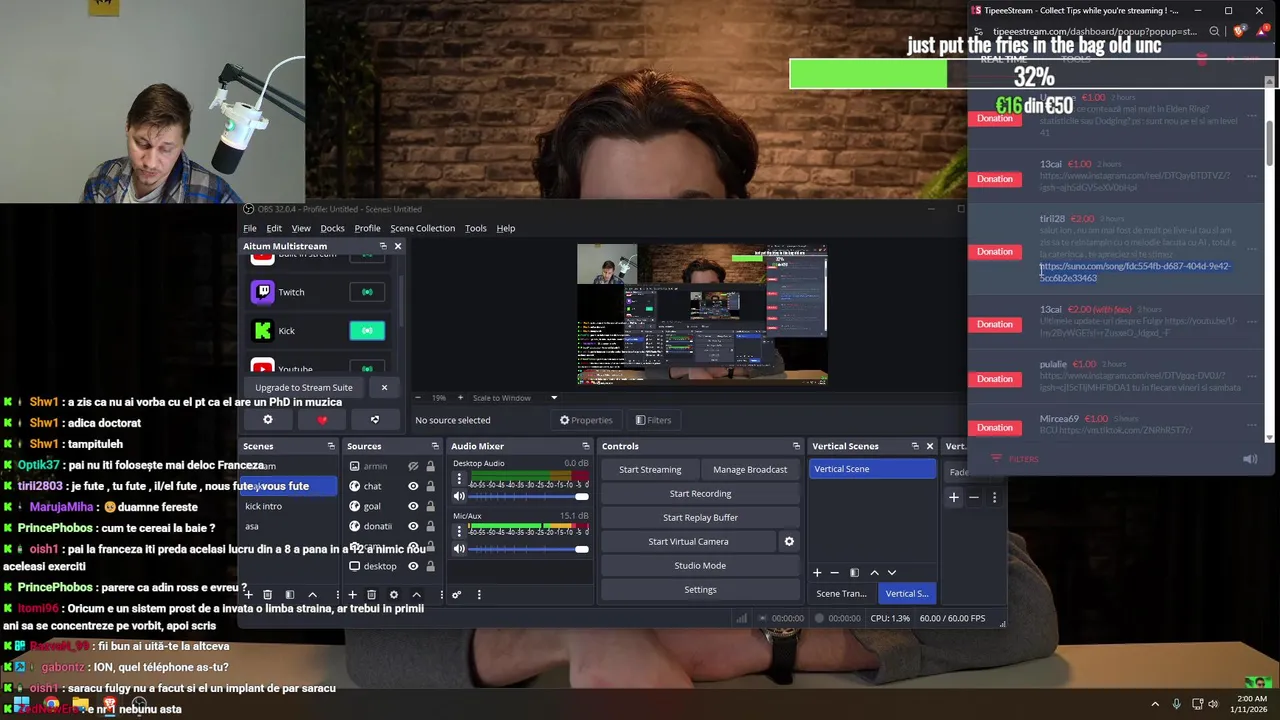Open vertical scene filters icon
1280x720 pixels.
854,573
